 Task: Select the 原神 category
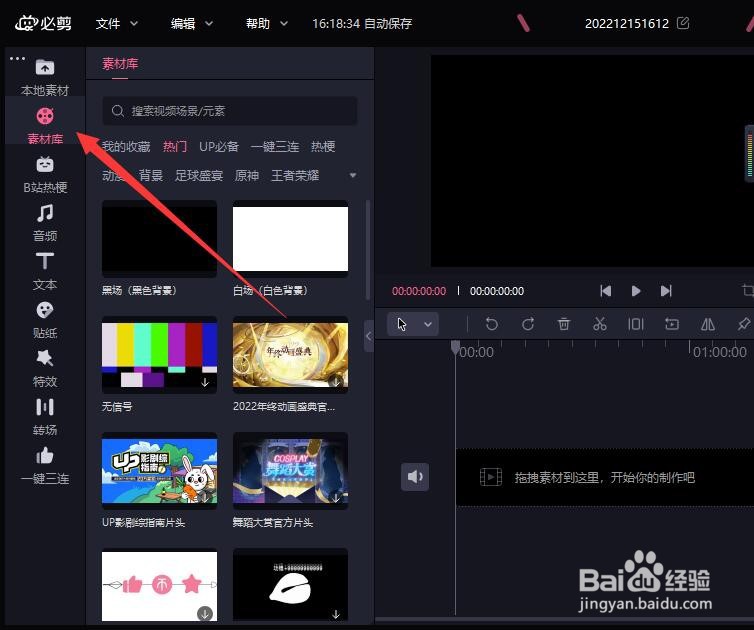click(247, 176)
